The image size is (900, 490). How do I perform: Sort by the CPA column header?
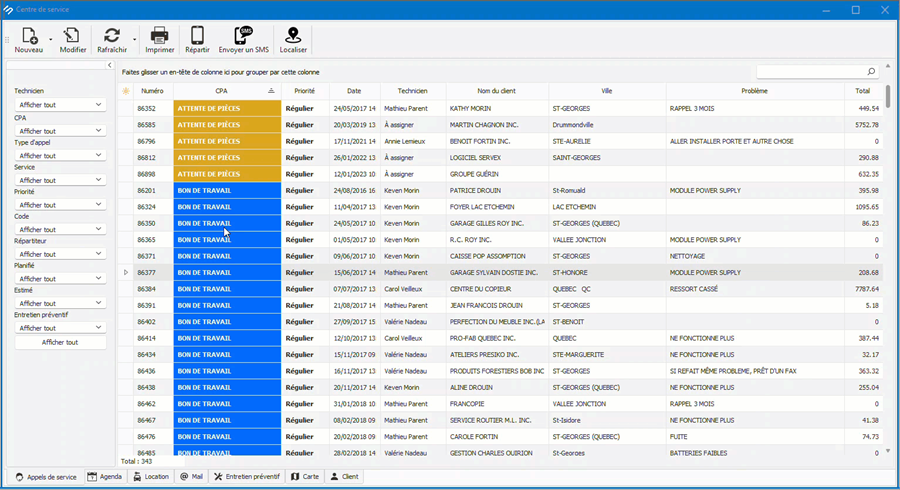point(221,91)
